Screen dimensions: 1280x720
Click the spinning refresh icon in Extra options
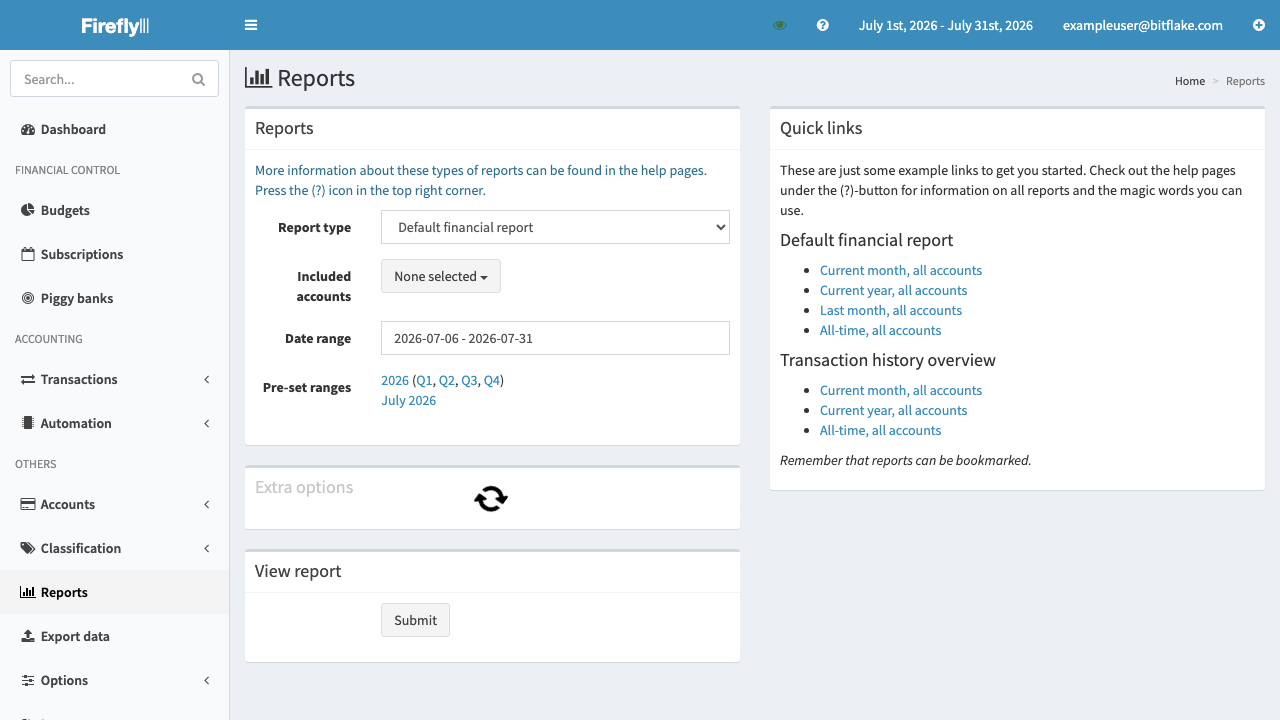[491, 498]
